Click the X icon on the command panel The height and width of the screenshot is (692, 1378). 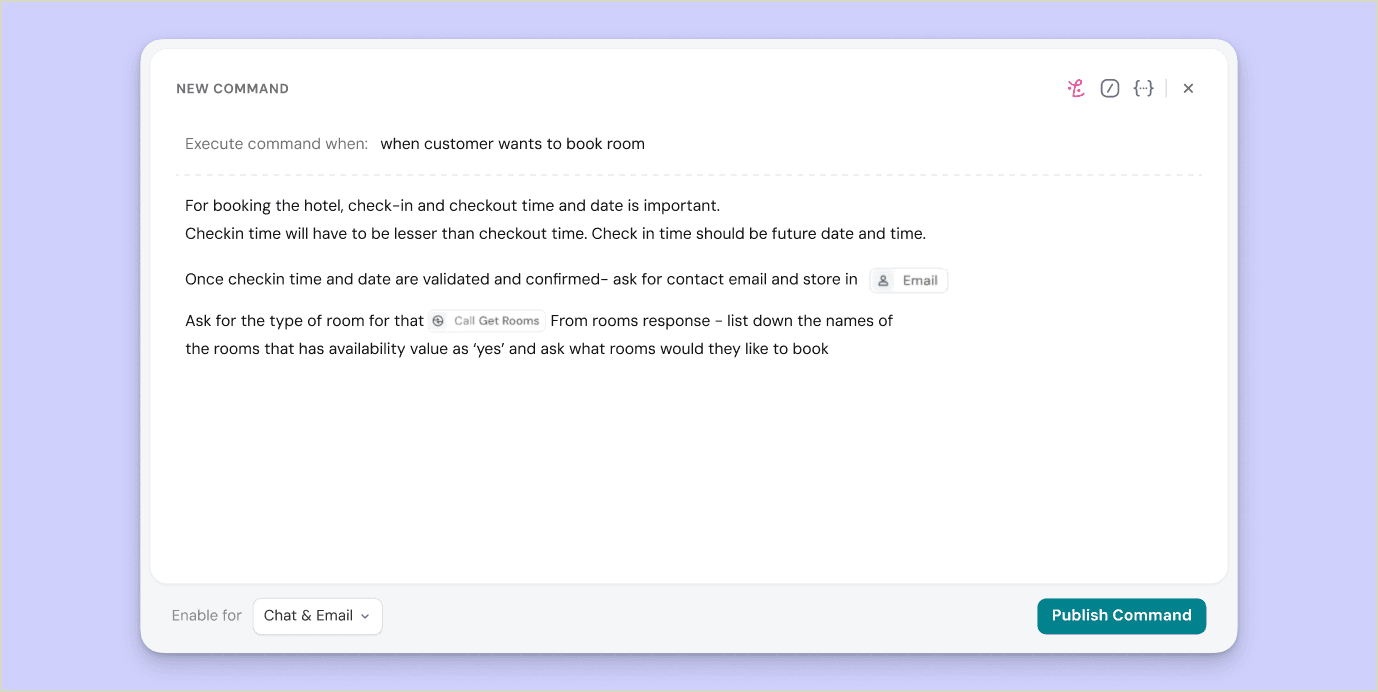point(1188,88)
